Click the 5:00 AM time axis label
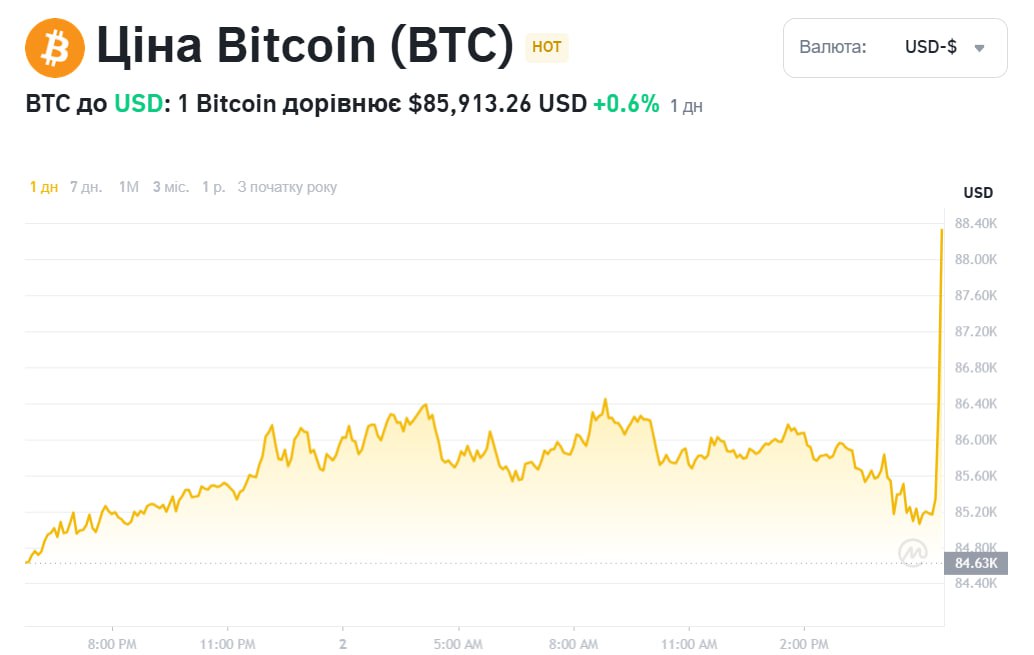The width and height of the screenshot is (1034, 655). (x=459, y=644)
